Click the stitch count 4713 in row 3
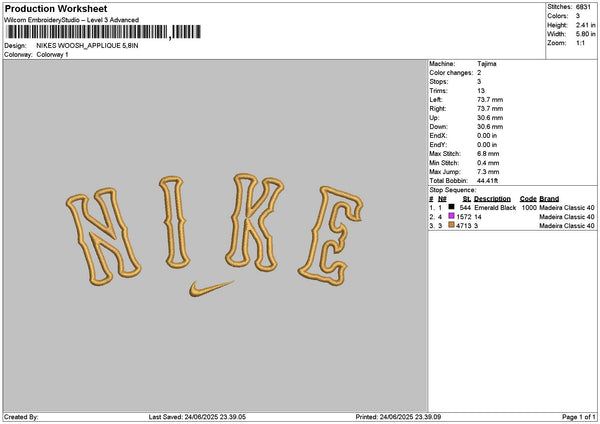600x424 pixels. pyautogui.click(x=464, y=226)
